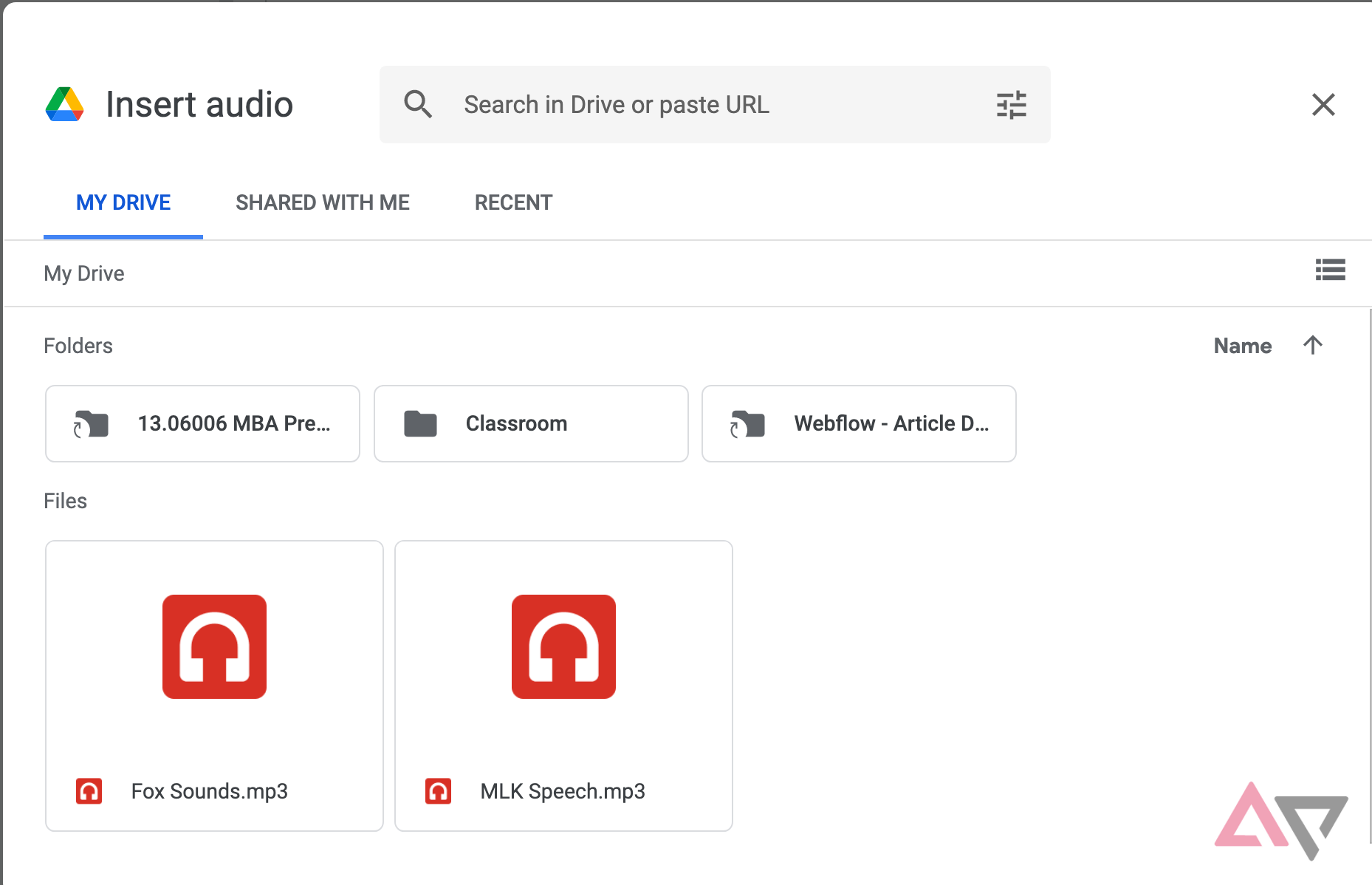1372x885 pixels.
Task: Click the My Drive breadcrumb label
Action: pyautogui.click(x=83, y=273)
